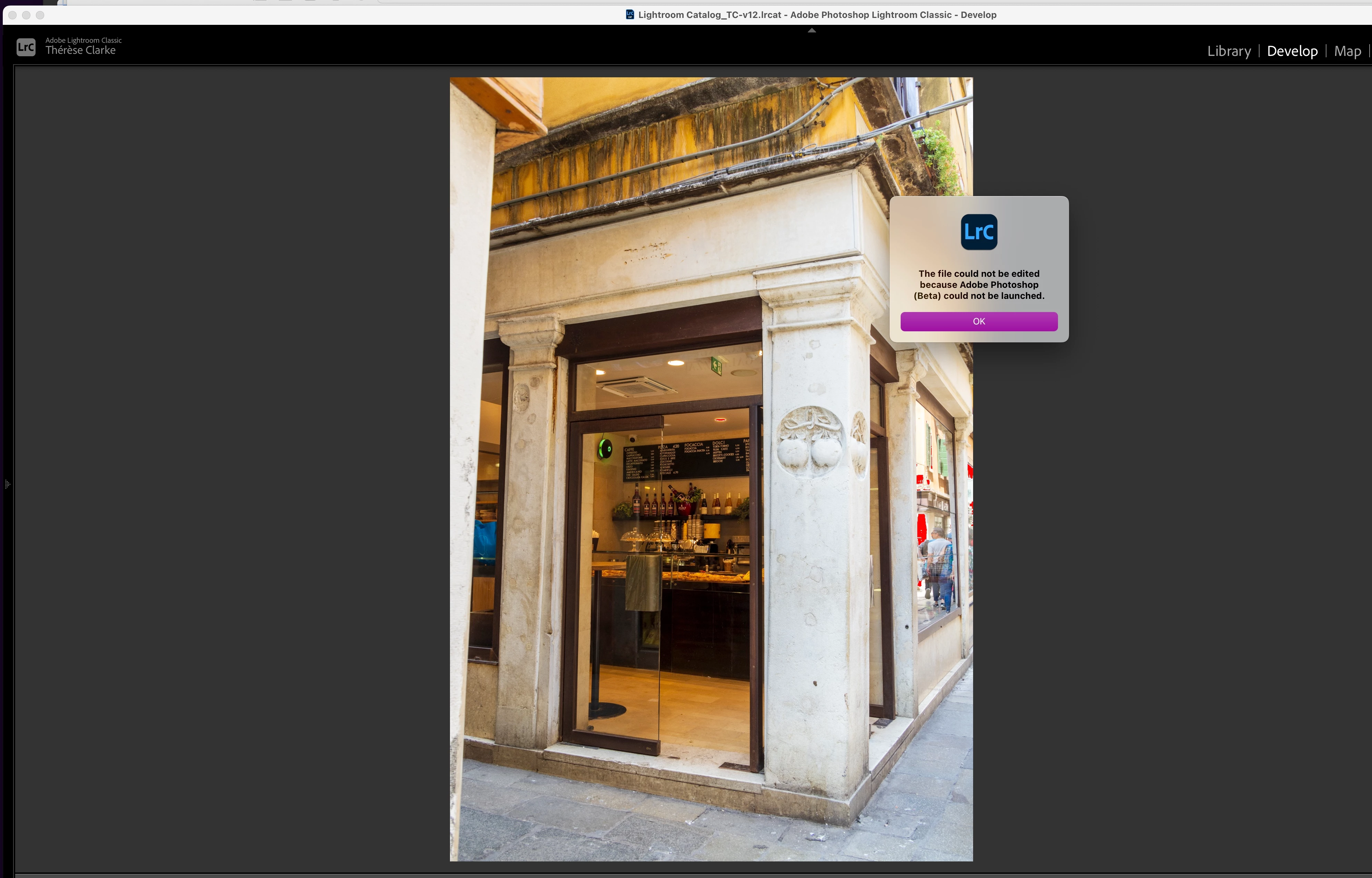Viewport: 1372px width, 878px height.
Task: Click empty gray canvas left of photo
Action: point(228,456)
